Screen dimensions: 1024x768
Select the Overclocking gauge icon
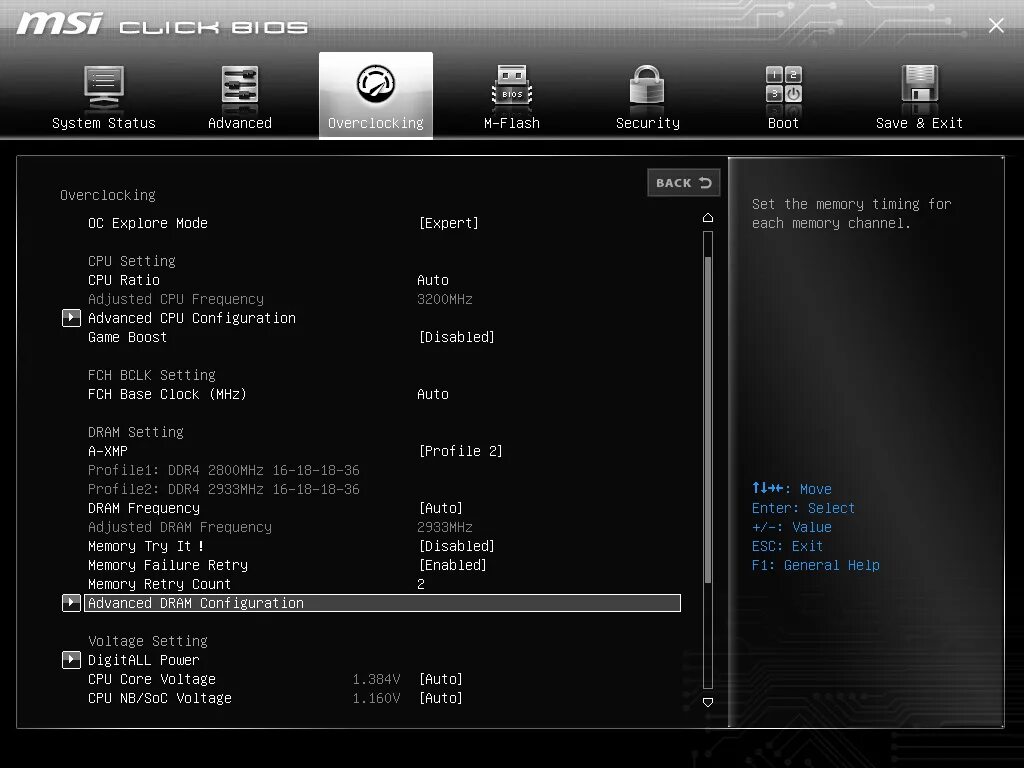(x=376, y=84)
